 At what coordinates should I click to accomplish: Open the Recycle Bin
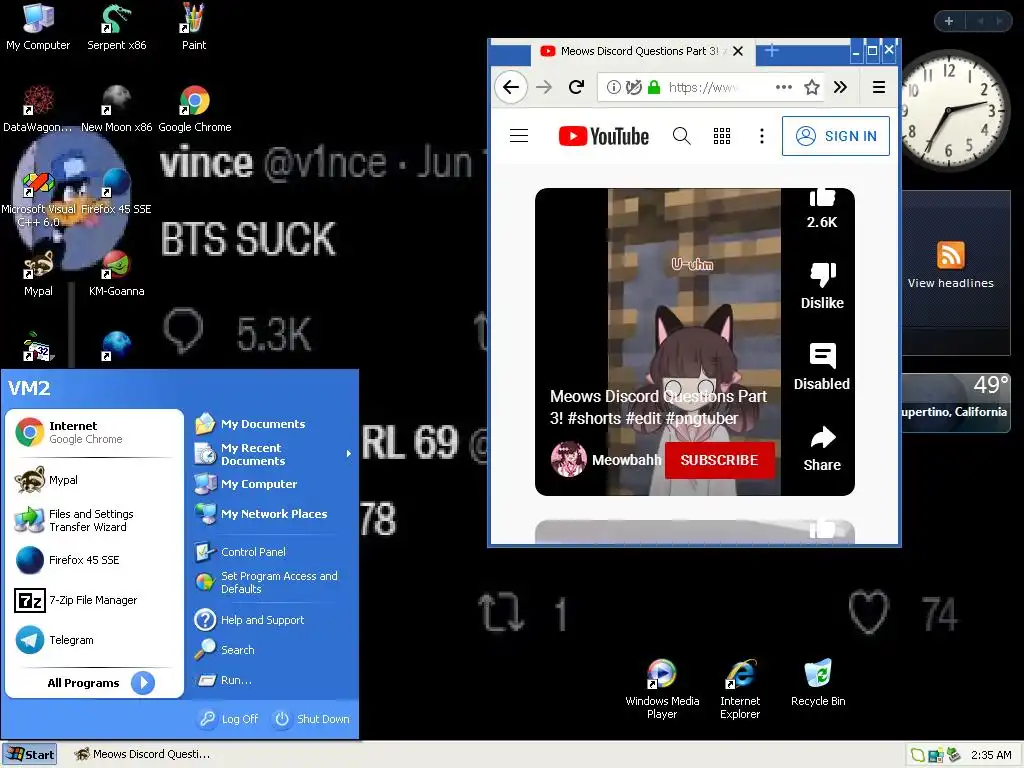[x=818, y=682]
